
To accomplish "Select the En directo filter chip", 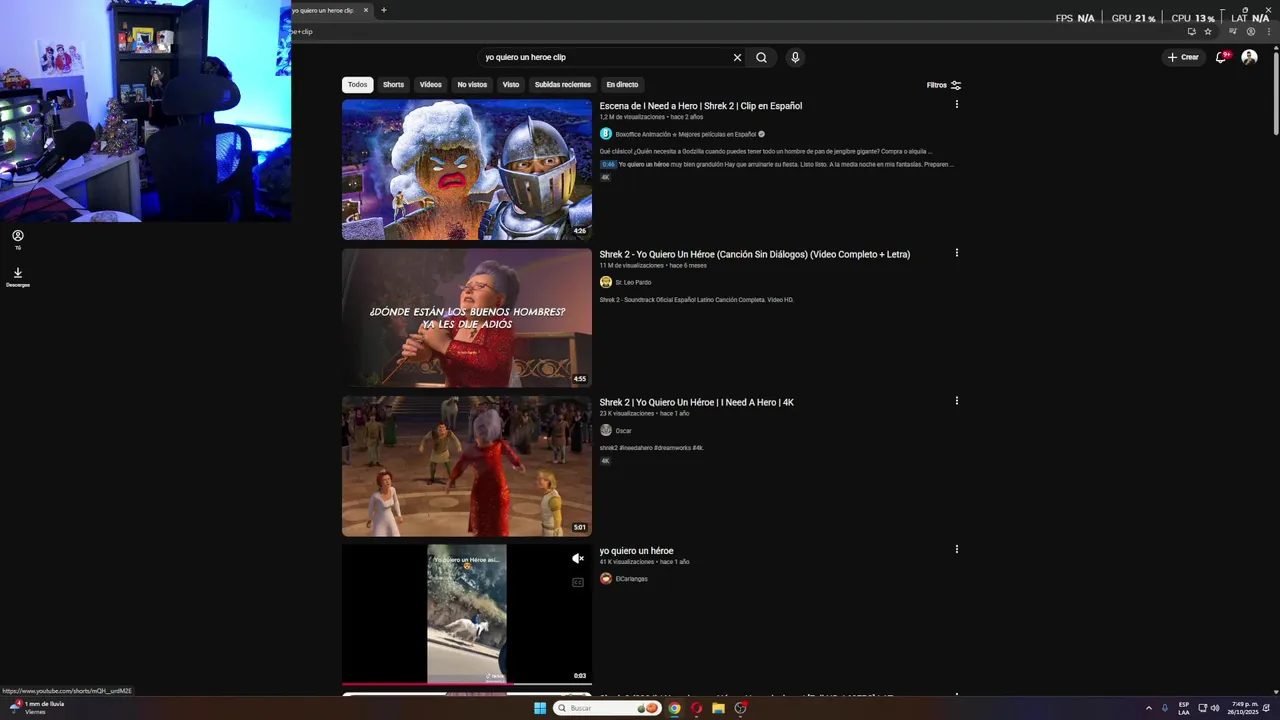I will pyautogui.click(x=622, y=85).
